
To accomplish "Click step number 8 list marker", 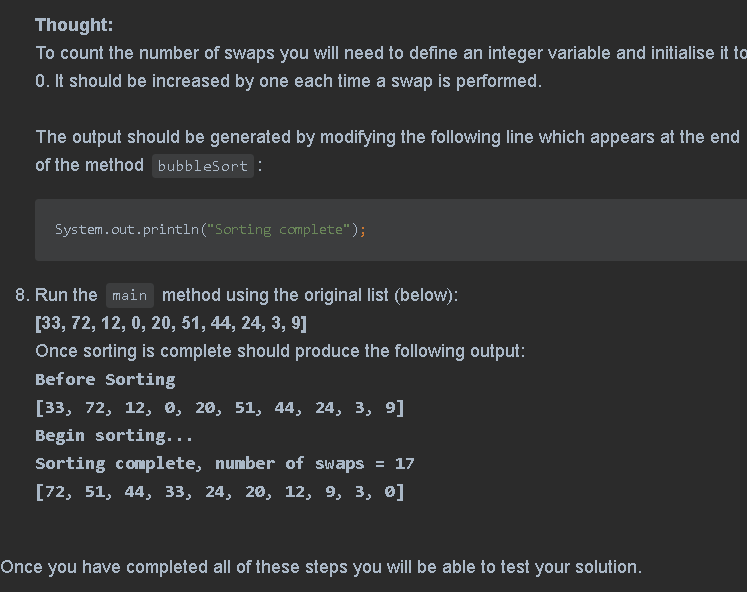I will [22, 295].
